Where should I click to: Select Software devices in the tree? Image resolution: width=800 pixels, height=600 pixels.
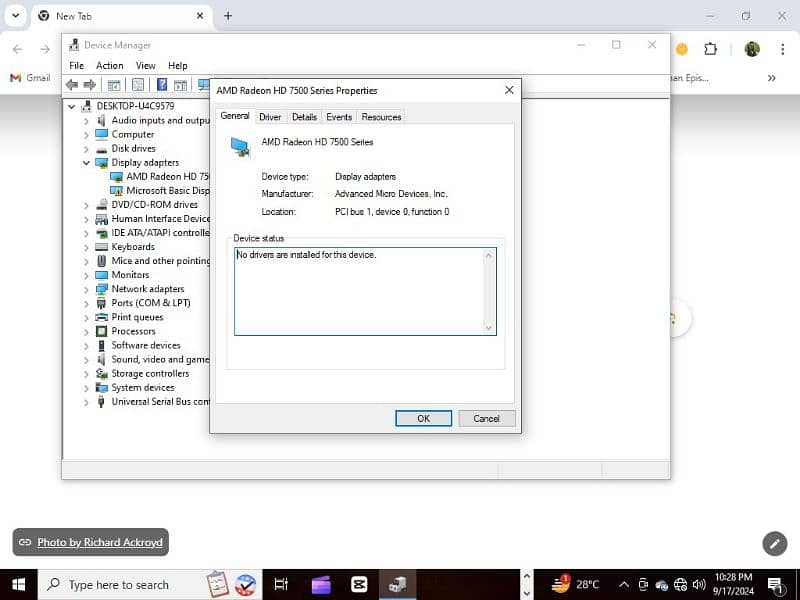(x=146, y=345)
